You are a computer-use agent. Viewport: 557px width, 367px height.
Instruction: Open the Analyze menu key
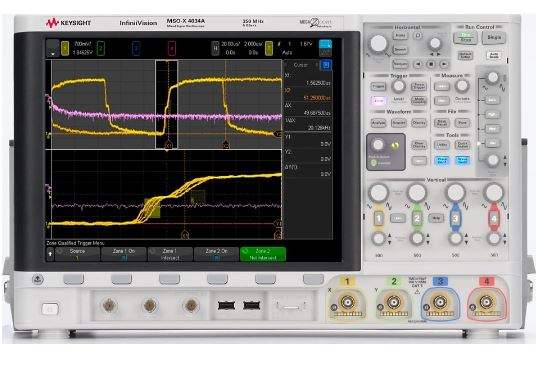378,123
